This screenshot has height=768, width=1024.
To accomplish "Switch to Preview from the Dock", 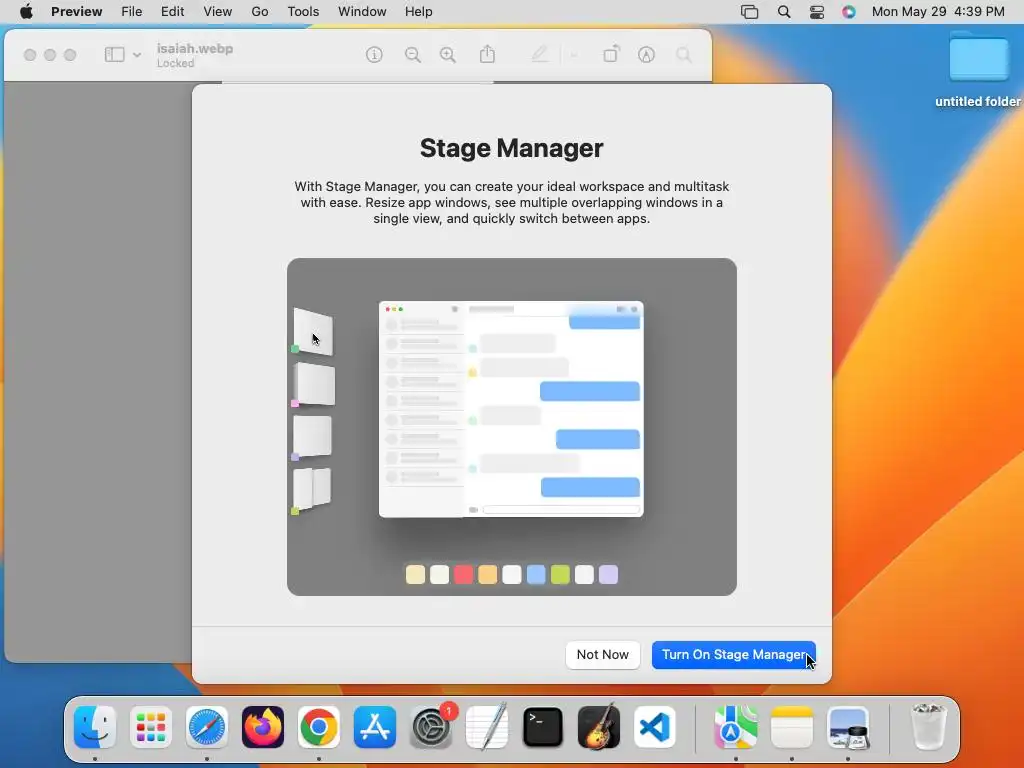I will (848, 727).
